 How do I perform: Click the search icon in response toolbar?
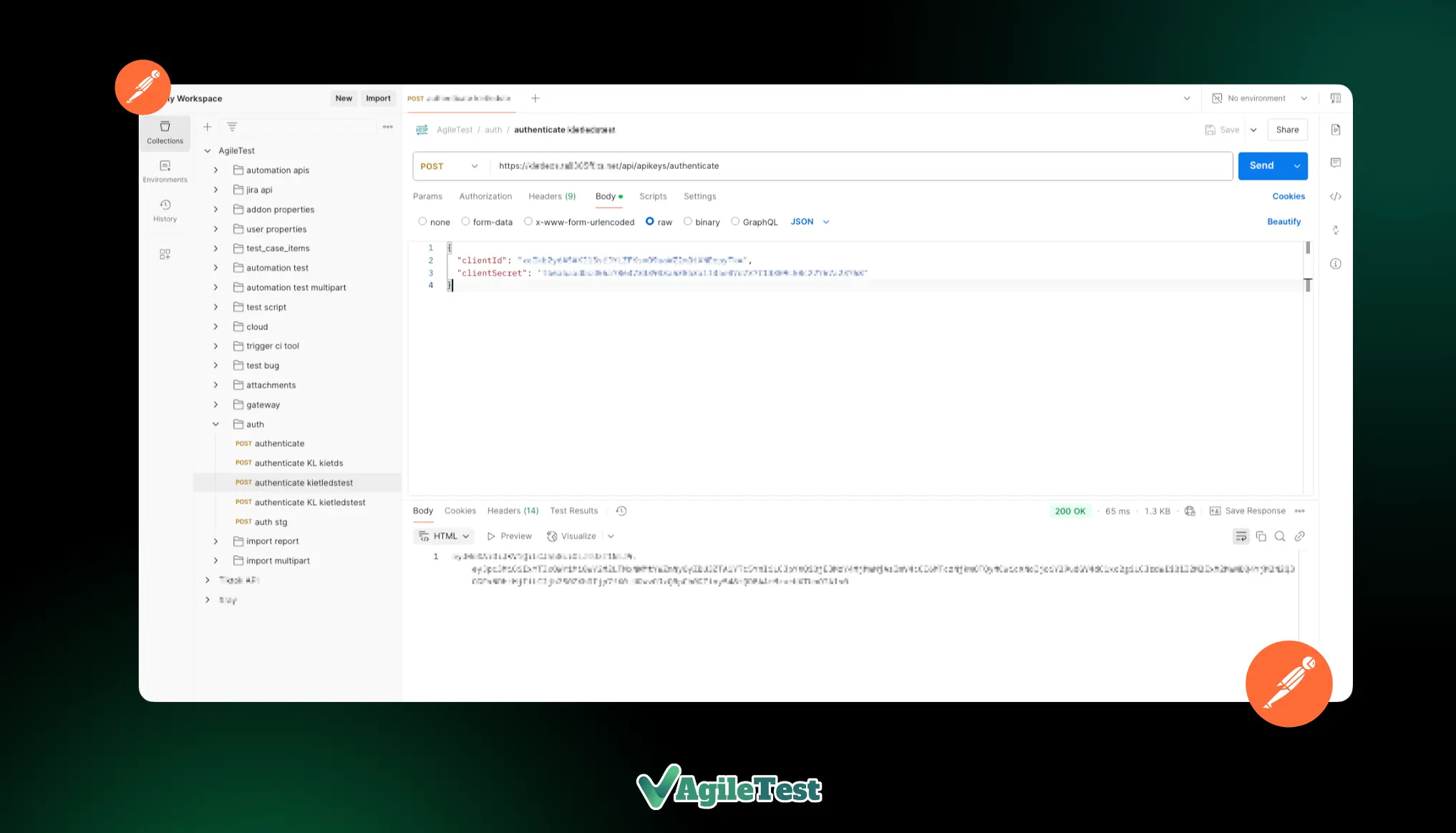tap(1280, 536)
